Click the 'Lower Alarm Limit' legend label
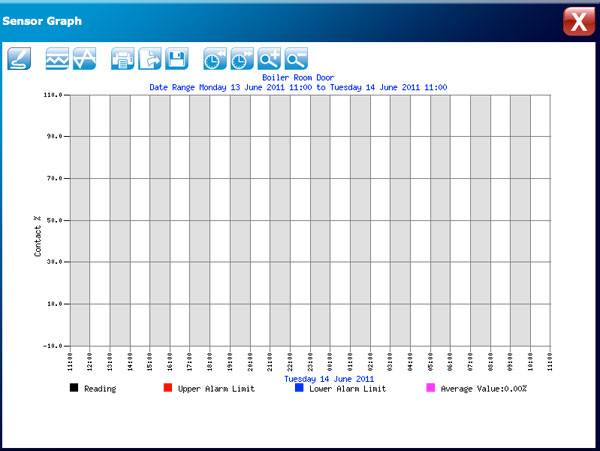 coord(348,389)
